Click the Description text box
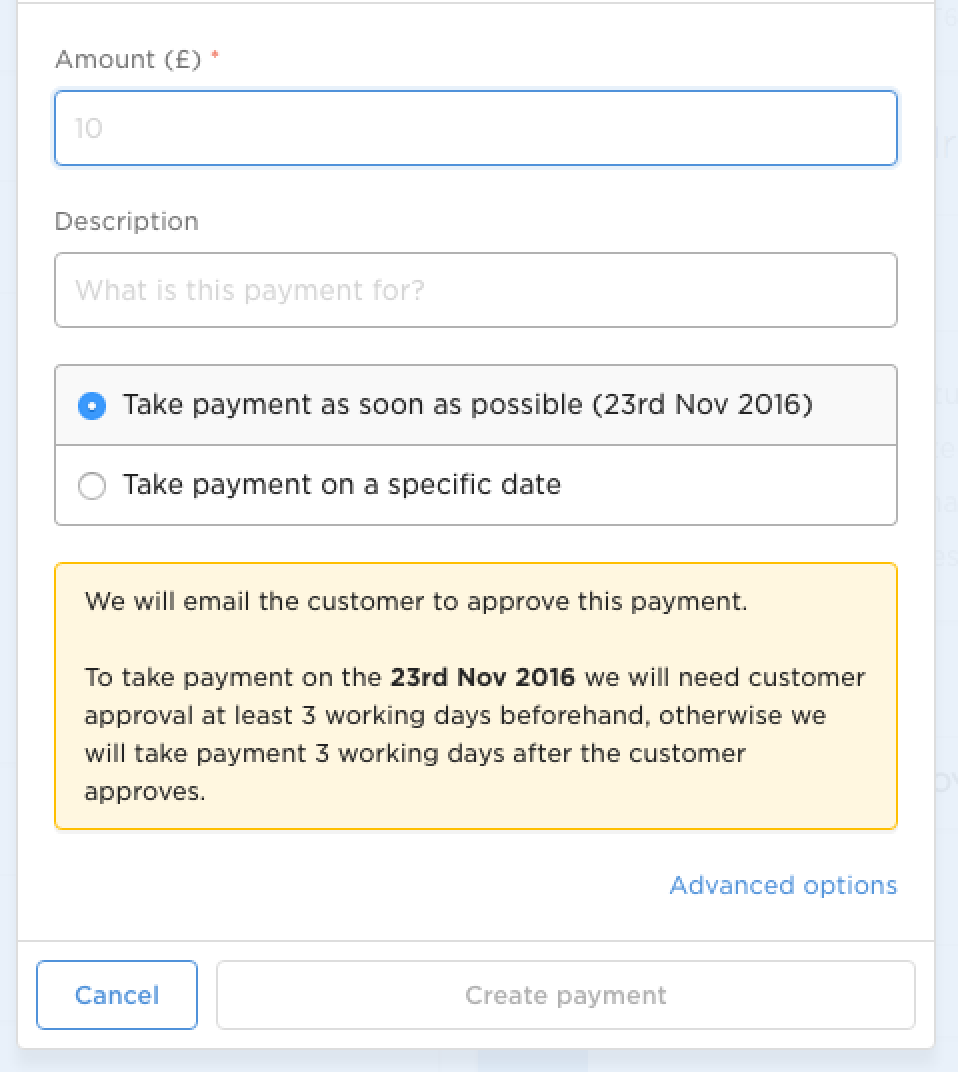958x1072 pixels. click(x=475, y=290)
